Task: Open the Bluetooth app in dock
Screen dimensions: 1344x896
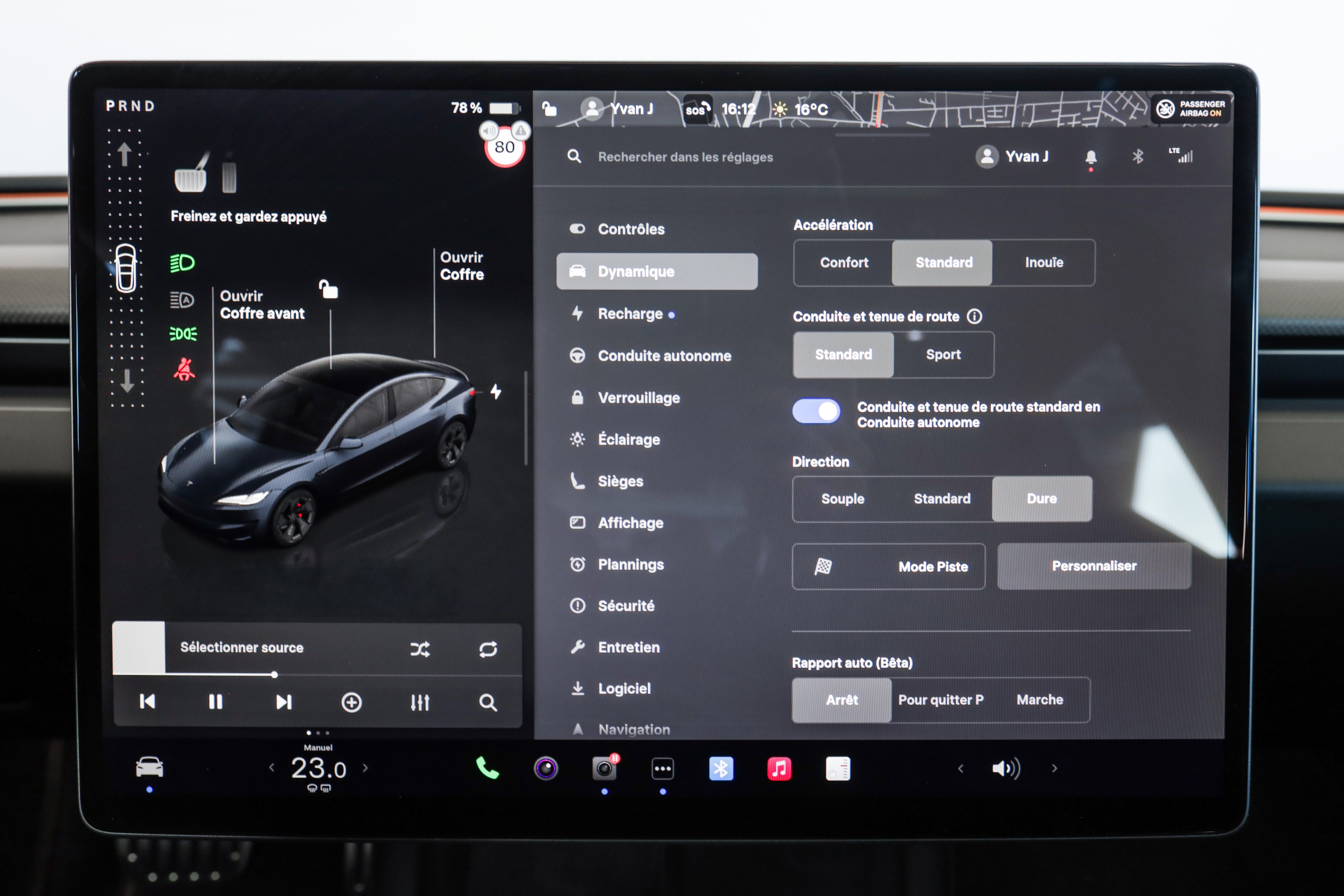Action: click(x=721, y=768)
